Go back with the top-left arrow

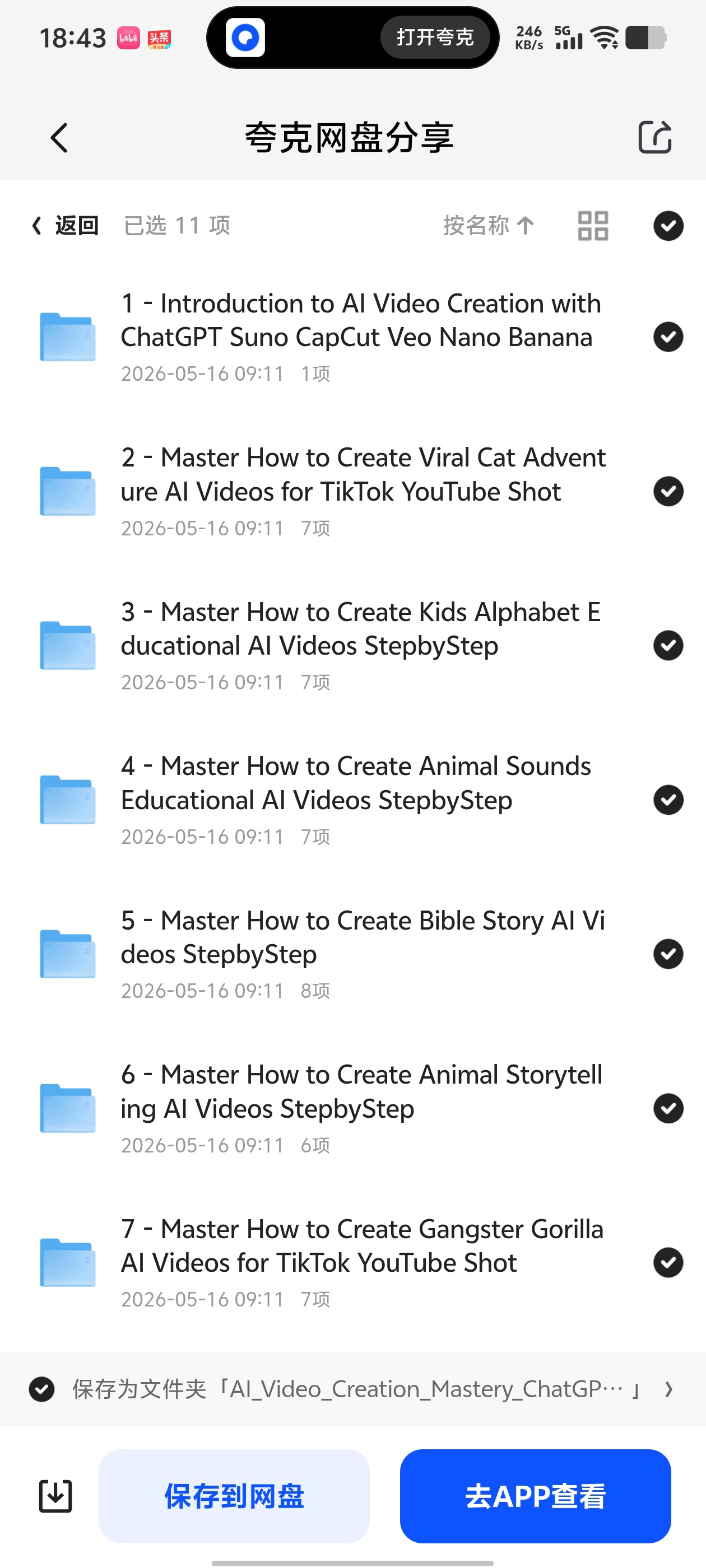59,138
